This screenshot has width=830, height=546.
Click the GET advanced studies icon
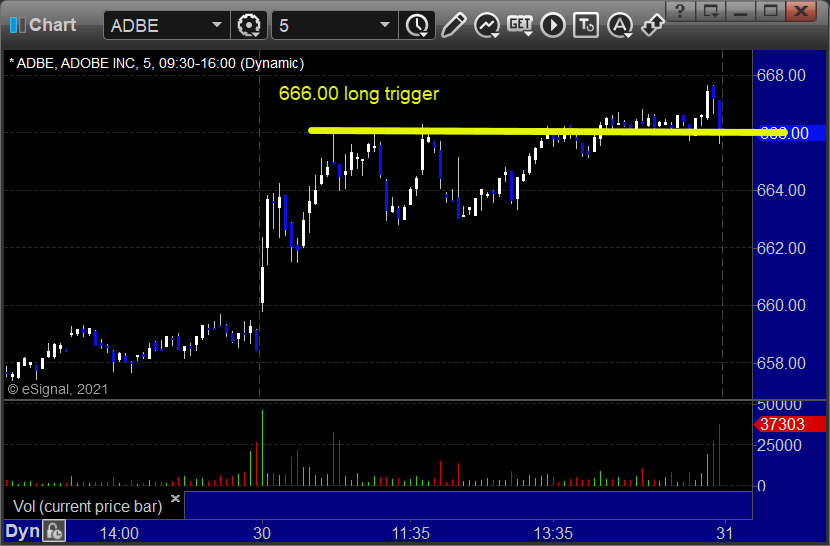(520, 25)
